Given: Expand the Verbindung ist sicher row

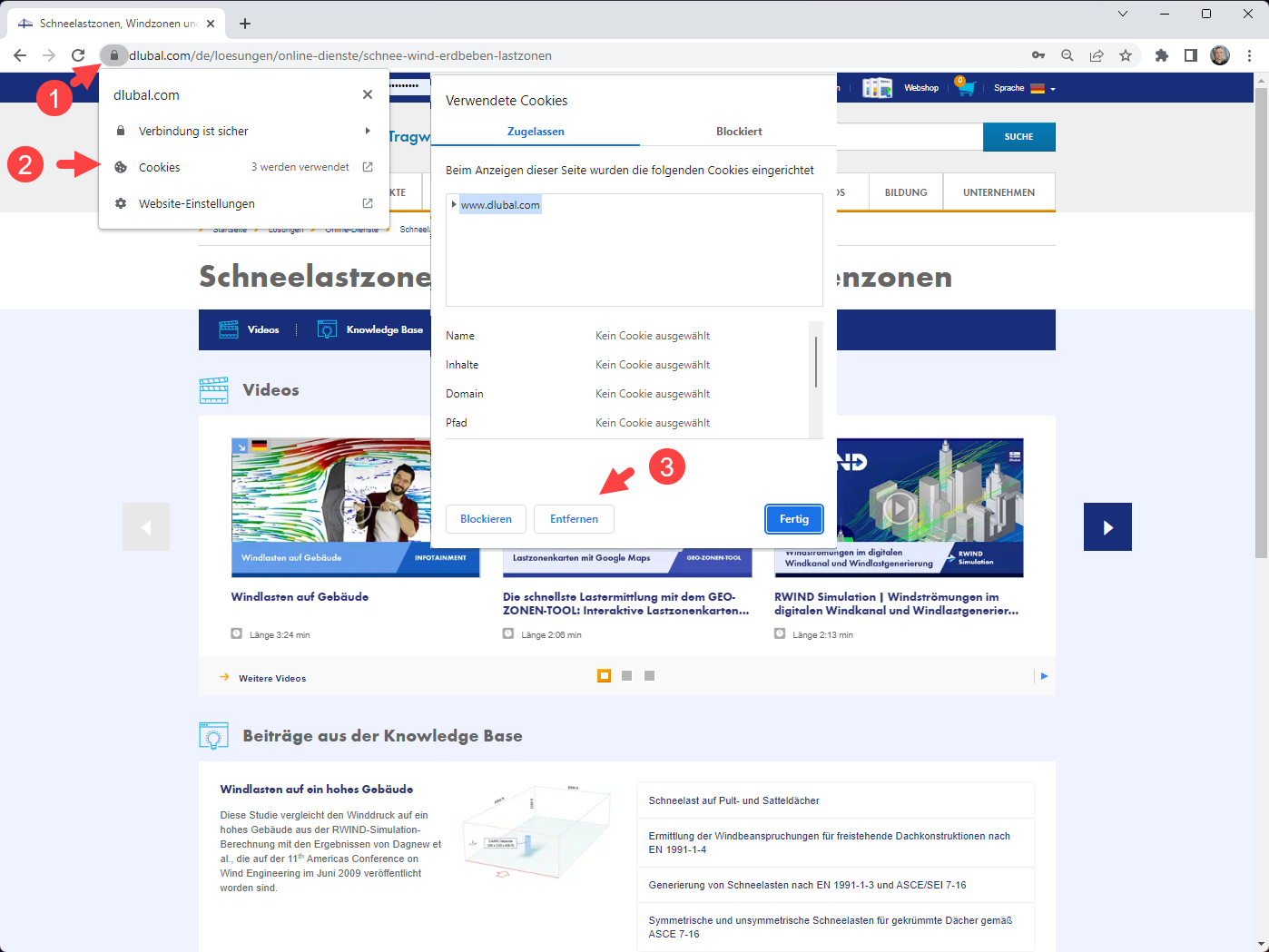Looking at the screenshot, I should tap(193, 131).
